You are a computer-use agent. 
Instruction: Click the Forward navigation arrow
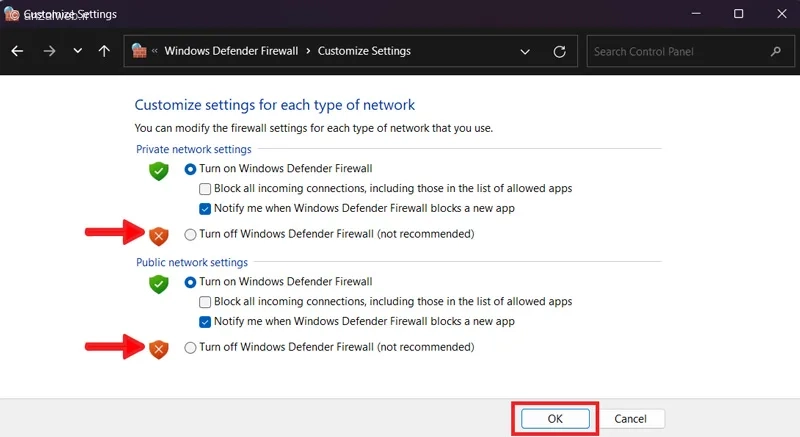(49, 51)
